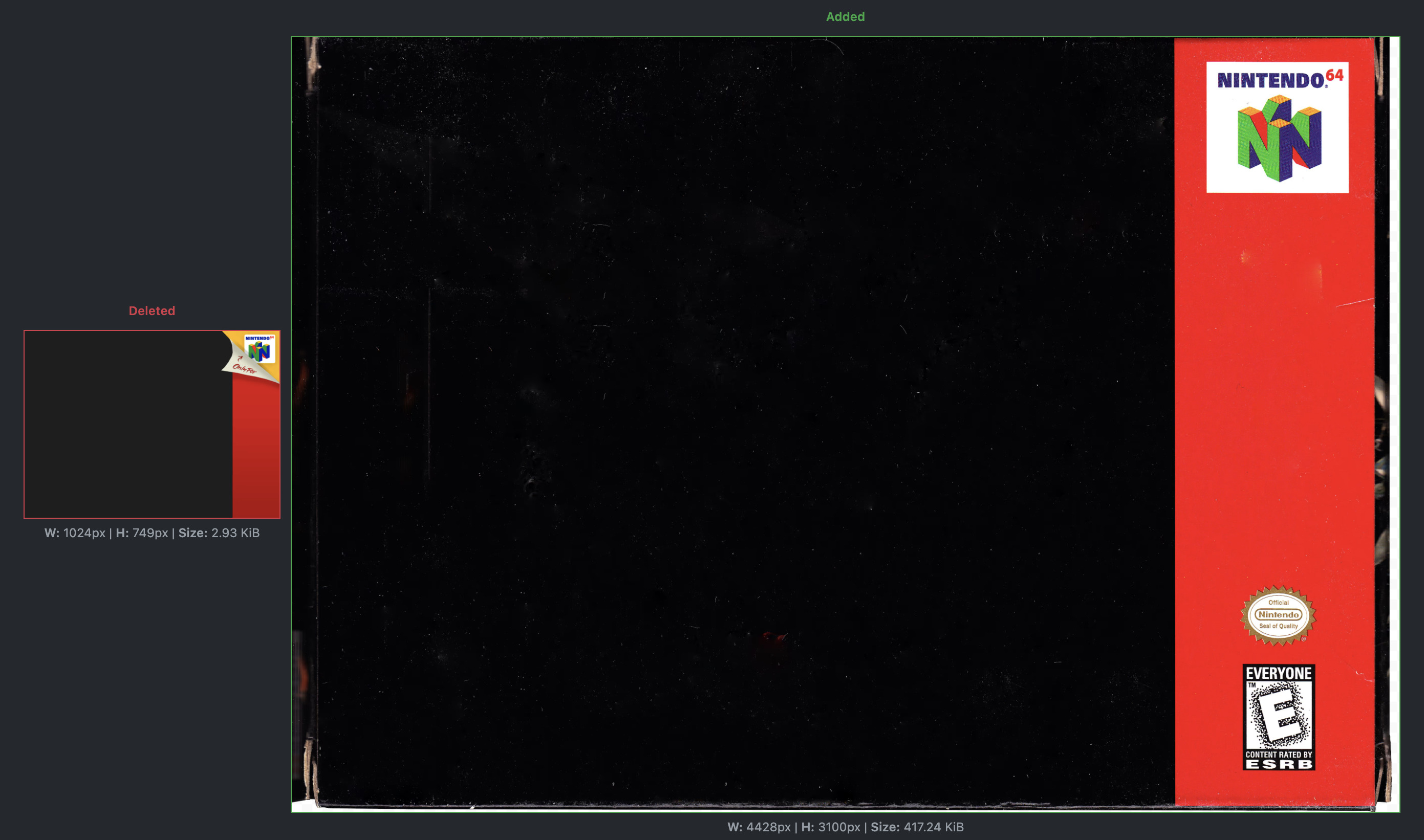
Task: Click the red 64 superscript in logo
Action: pos(1334,75)
